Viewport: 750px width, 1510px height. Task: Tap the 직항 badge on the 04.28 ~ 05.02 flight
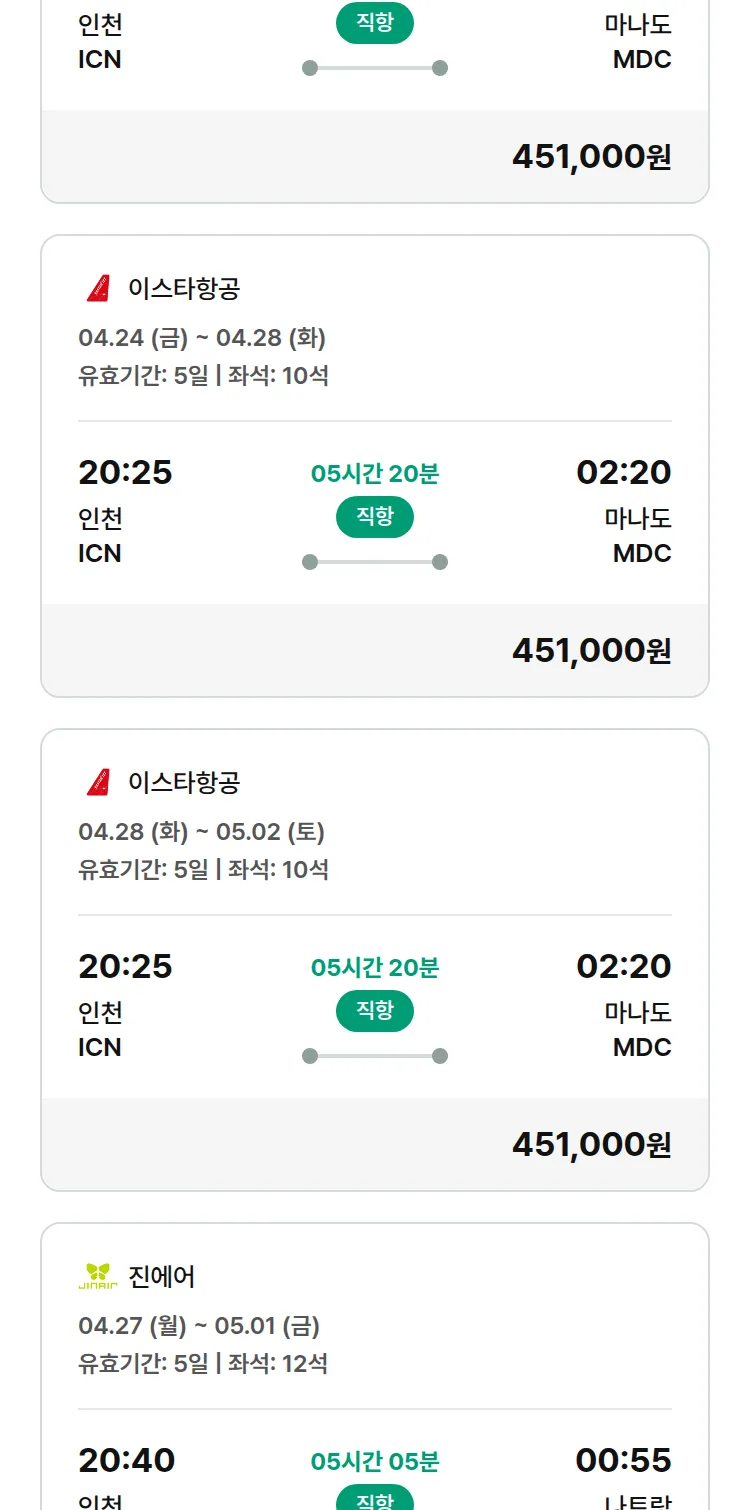[375, 1011]
